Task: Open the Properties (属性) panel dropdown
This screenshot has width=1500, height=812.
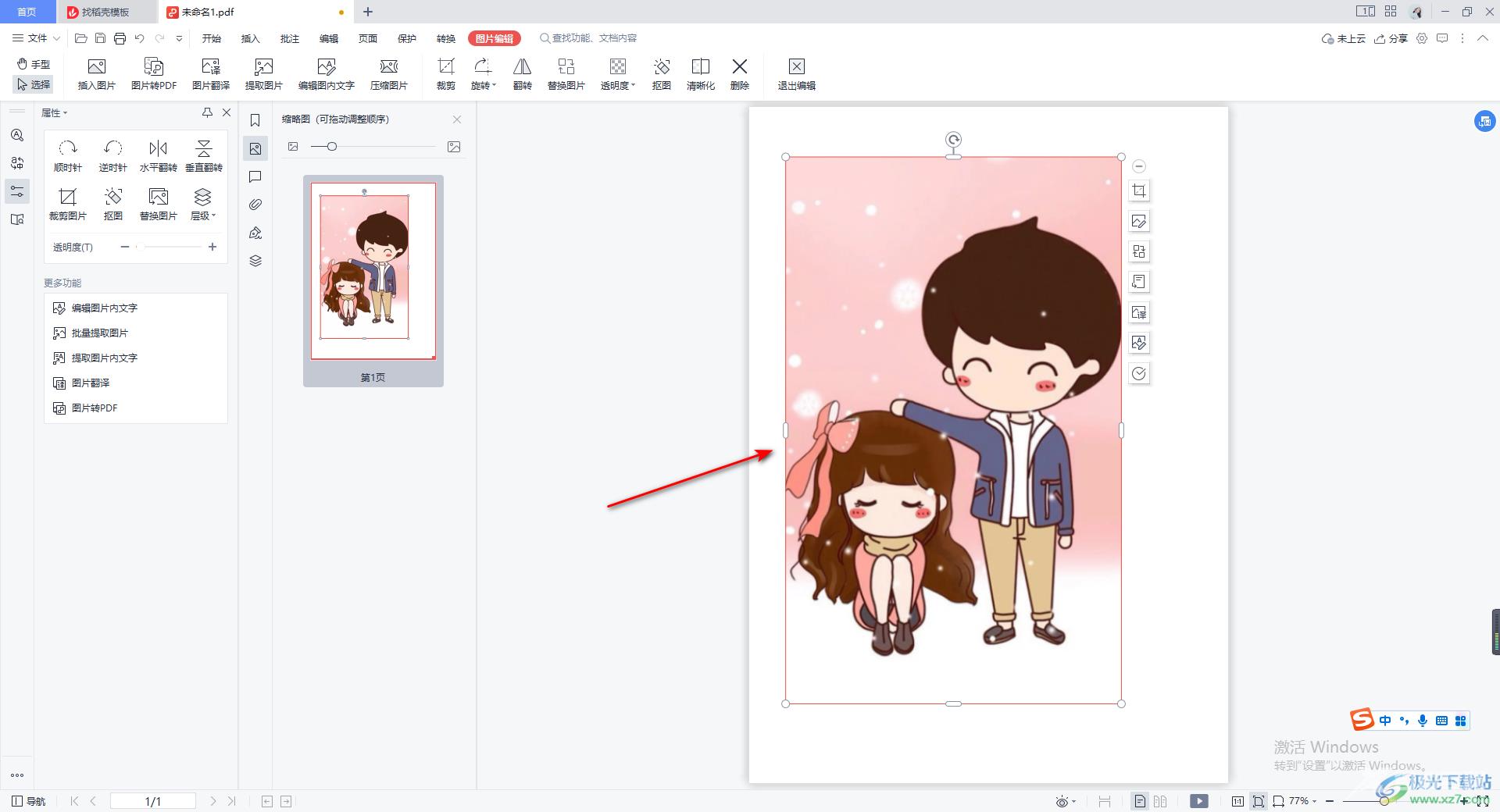Action: (x=55, y=112)
